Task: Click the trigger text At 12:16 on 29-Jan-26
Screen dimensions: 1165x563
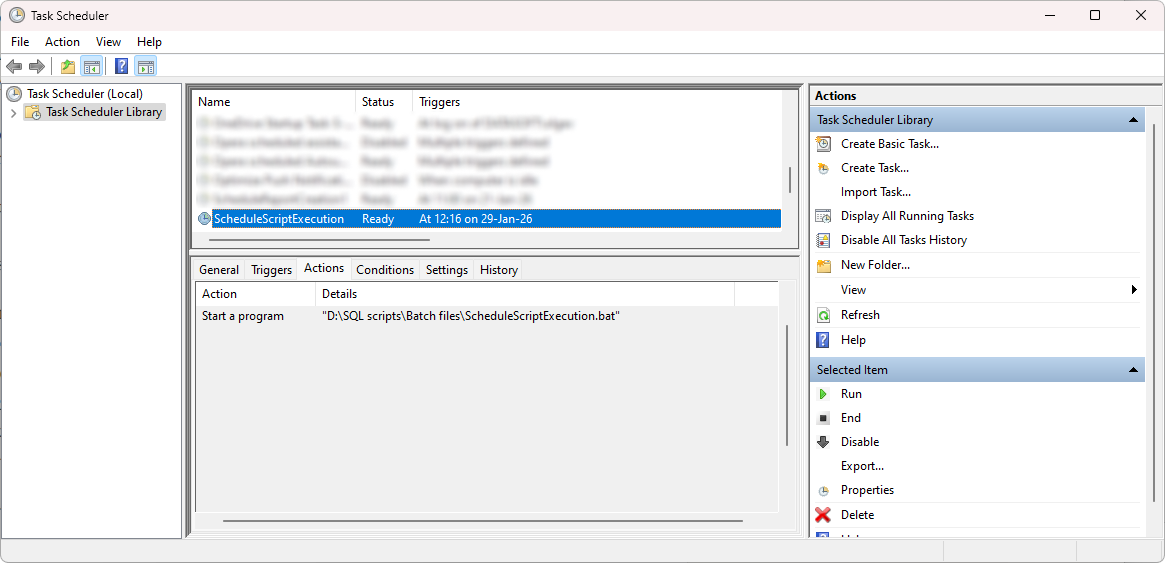Action: tap(476, 219)
